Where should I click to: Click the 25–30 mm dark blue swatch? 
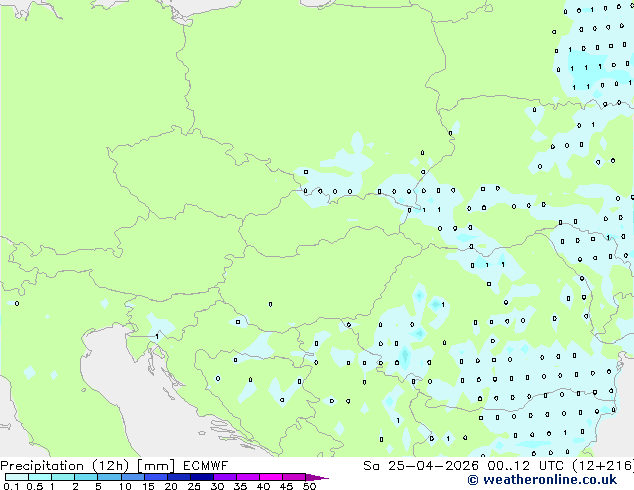202,477
